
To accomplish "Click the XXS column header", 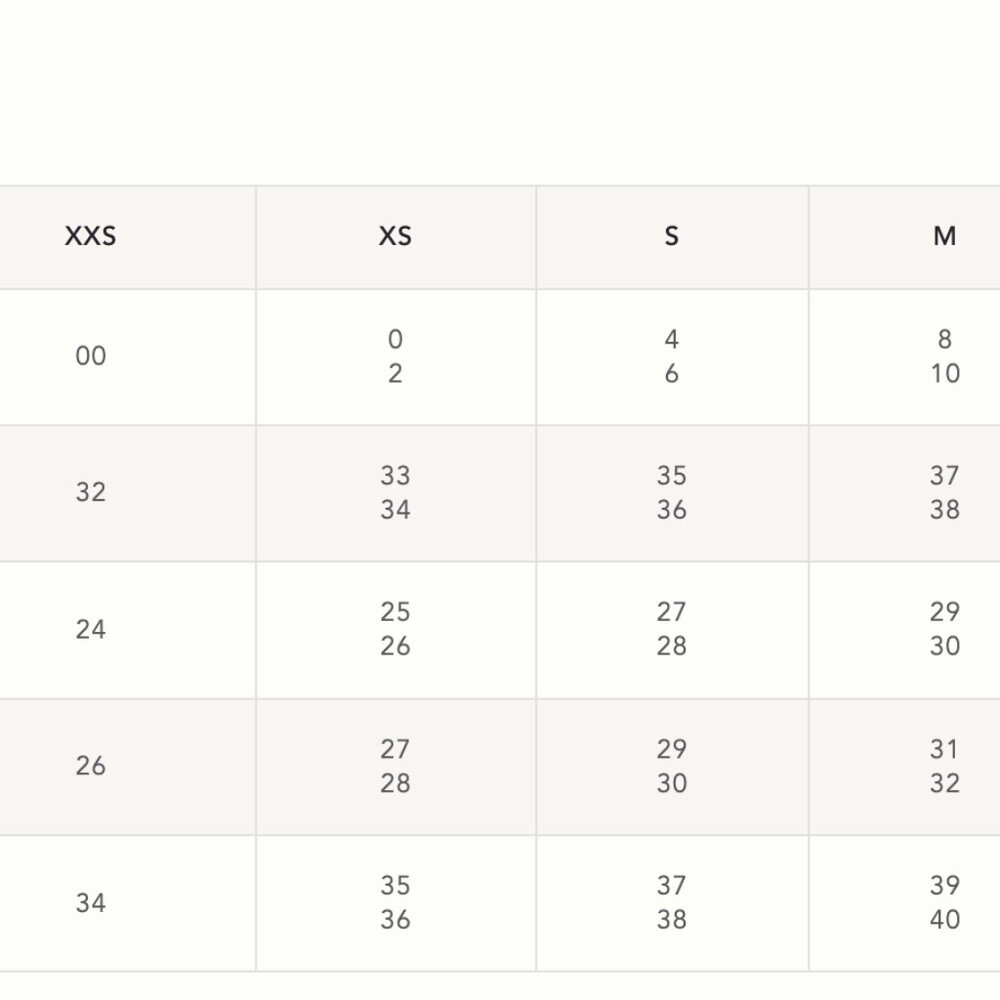I will coord(91,237).
